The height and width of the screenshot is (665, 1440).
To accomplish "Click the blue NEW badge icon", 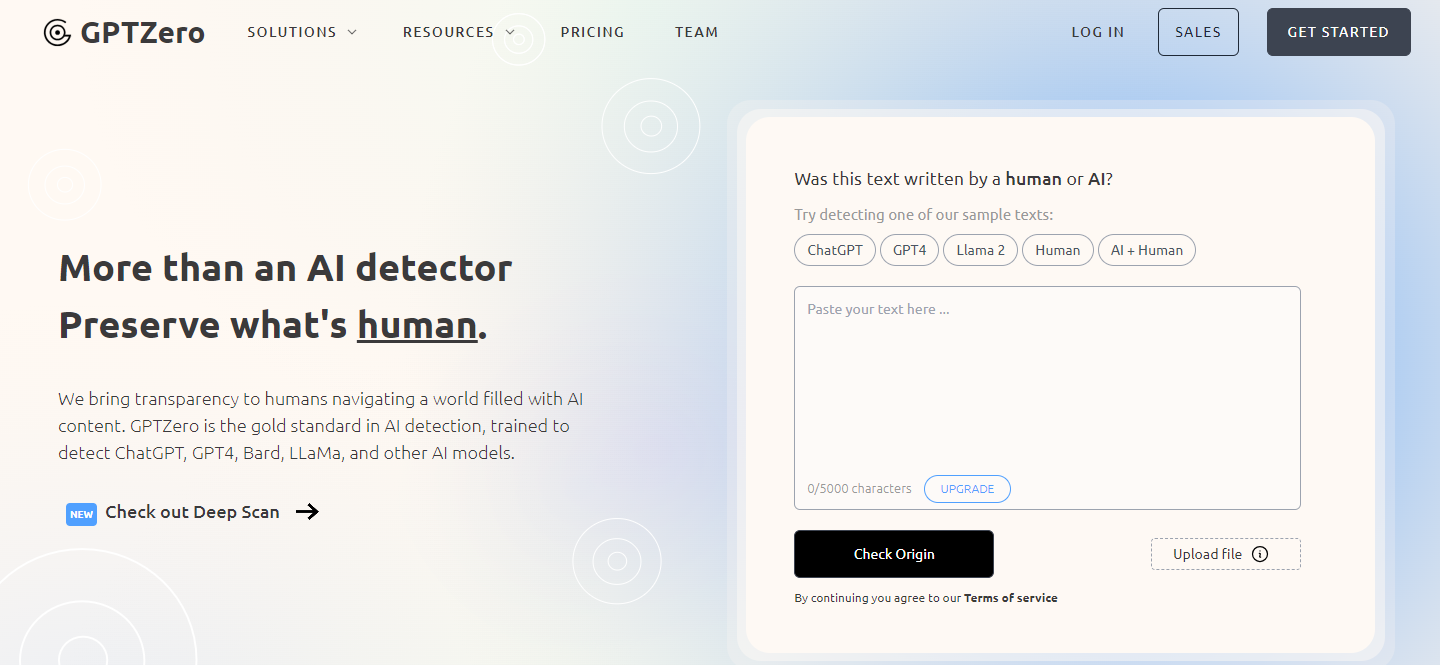I will (81, 514).
